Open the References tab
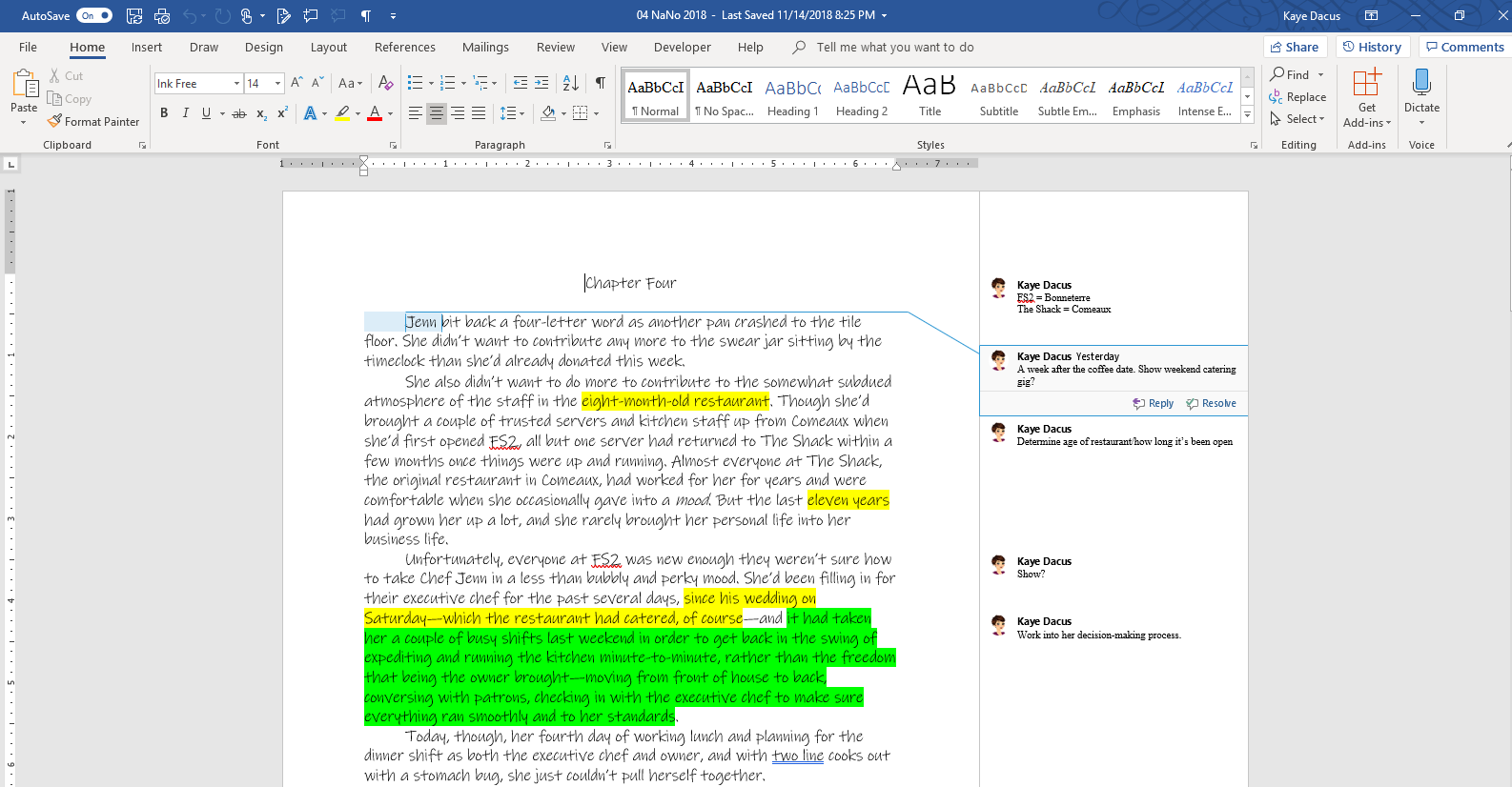The image size is (1512, 787). pyautogui.click(x=404, y=47)
